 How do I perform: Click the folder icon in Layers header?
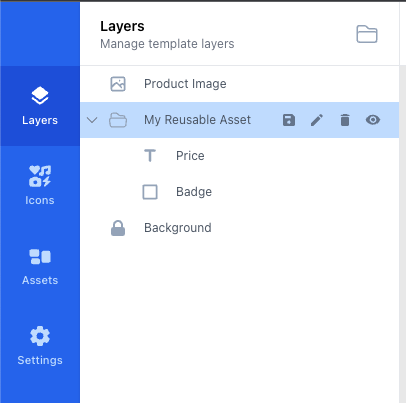367,34
